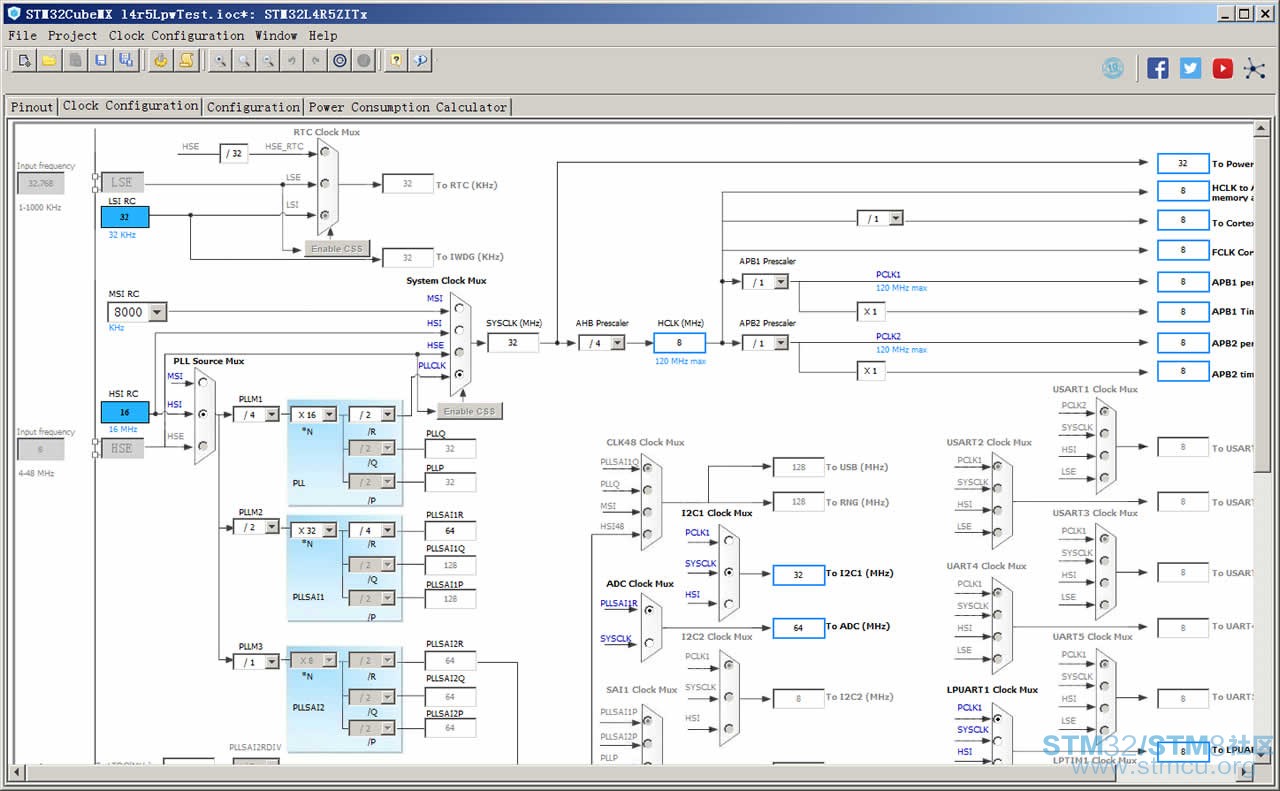
Task: Click the blue HSI RC 16 value box
Action: pyautogui.click(x=125, y=412)
